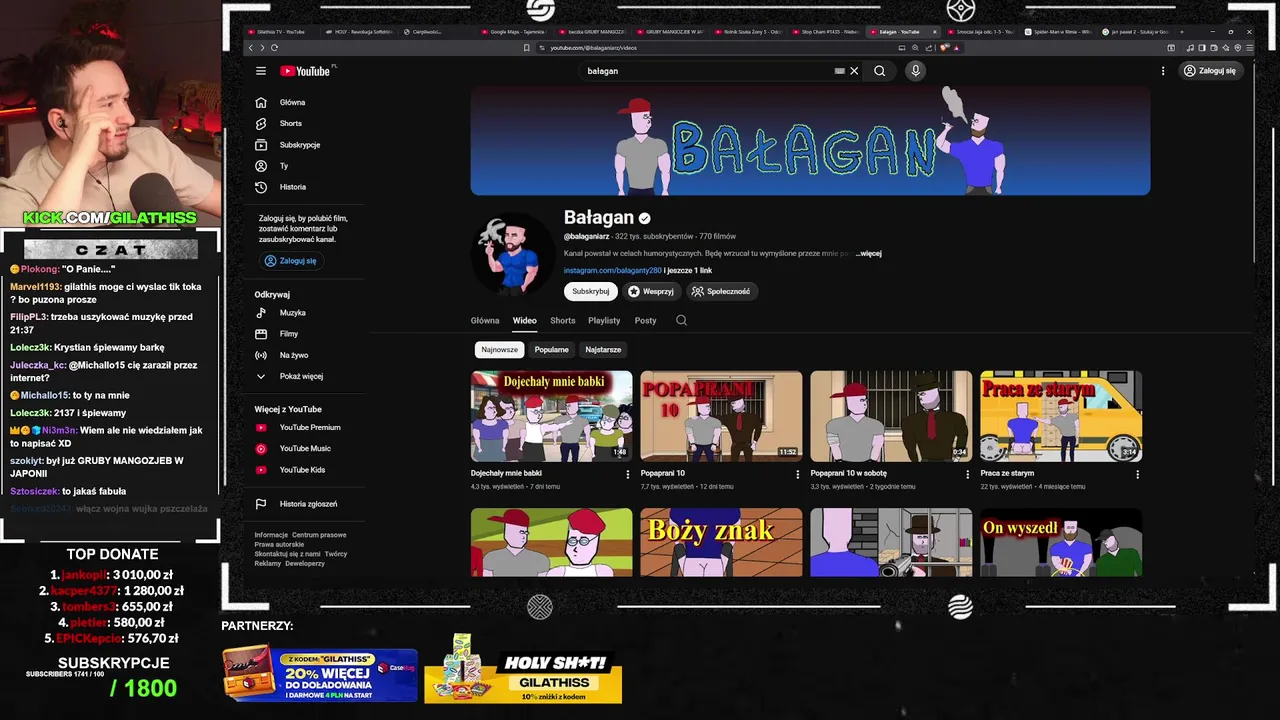Clear the search text with the X

coord(854,71)
